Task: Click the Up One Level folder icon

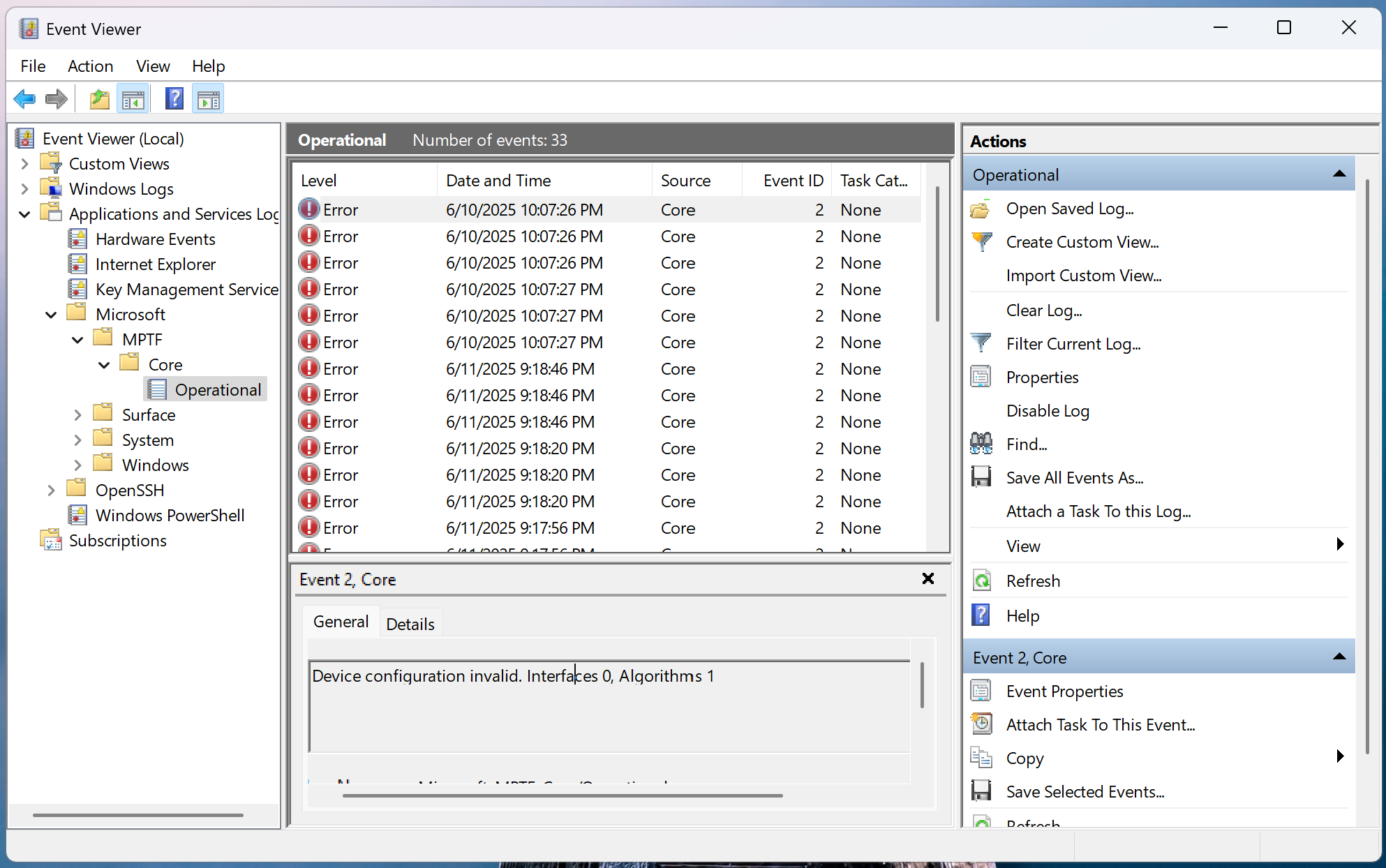Action: pos(100,99)
